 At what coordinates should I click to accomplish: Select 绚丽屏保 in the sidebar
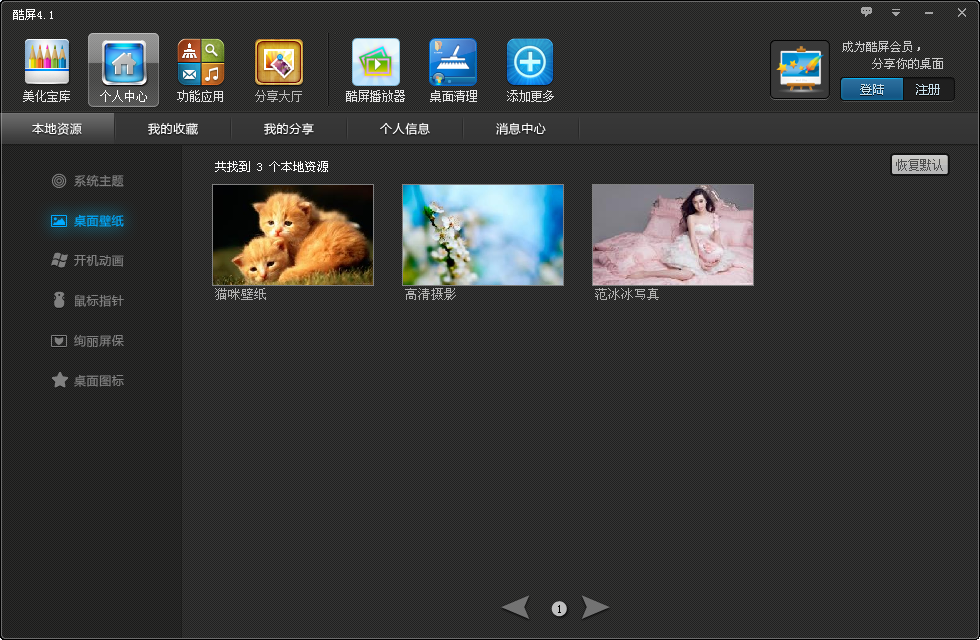[88, 341]
